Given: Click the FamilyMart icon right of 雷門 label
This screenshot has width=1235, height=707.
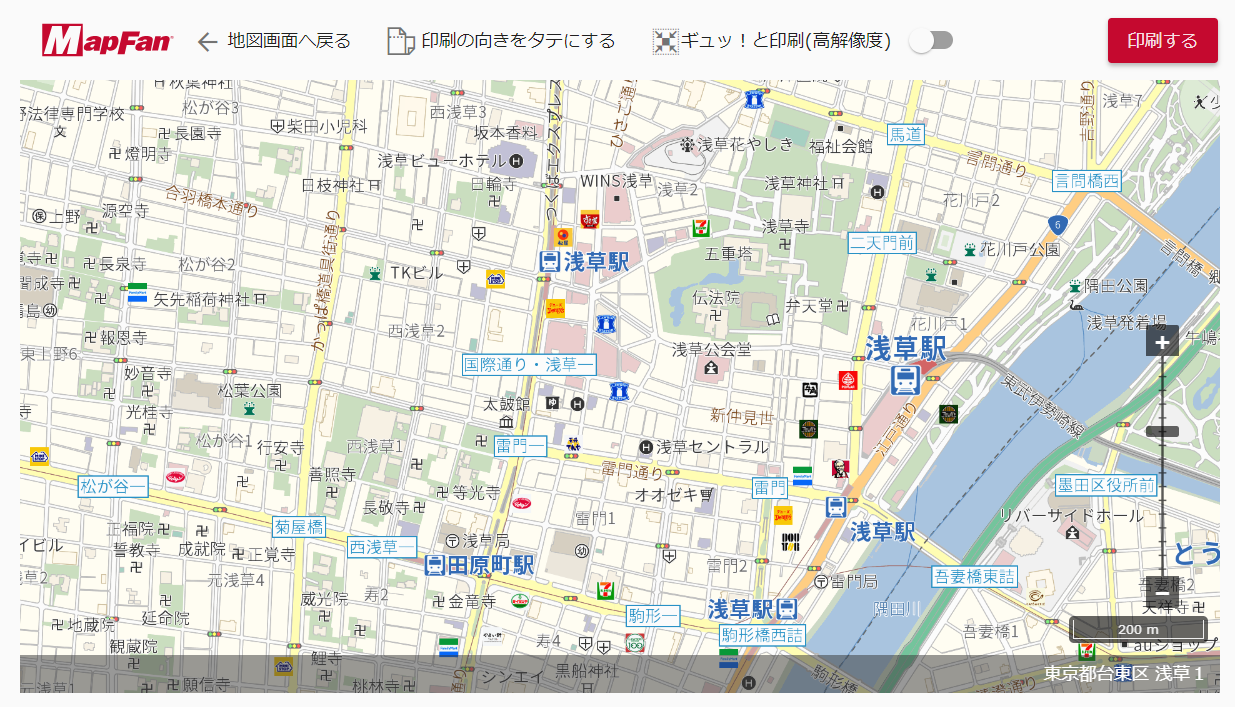Looking at the screenshot, I should click(802, 476).
